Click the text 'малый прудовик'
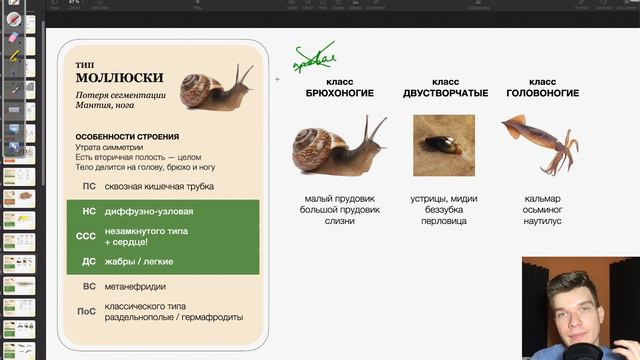 pos(340,199)
